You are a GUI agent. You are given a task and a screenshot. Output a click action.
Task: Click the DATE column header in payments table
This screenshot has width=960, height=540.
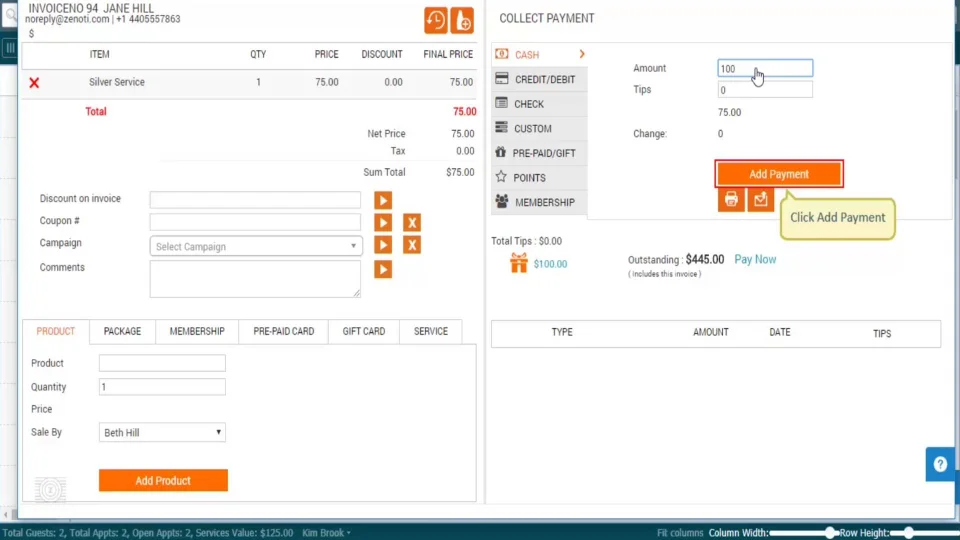(x=780, y=332)
